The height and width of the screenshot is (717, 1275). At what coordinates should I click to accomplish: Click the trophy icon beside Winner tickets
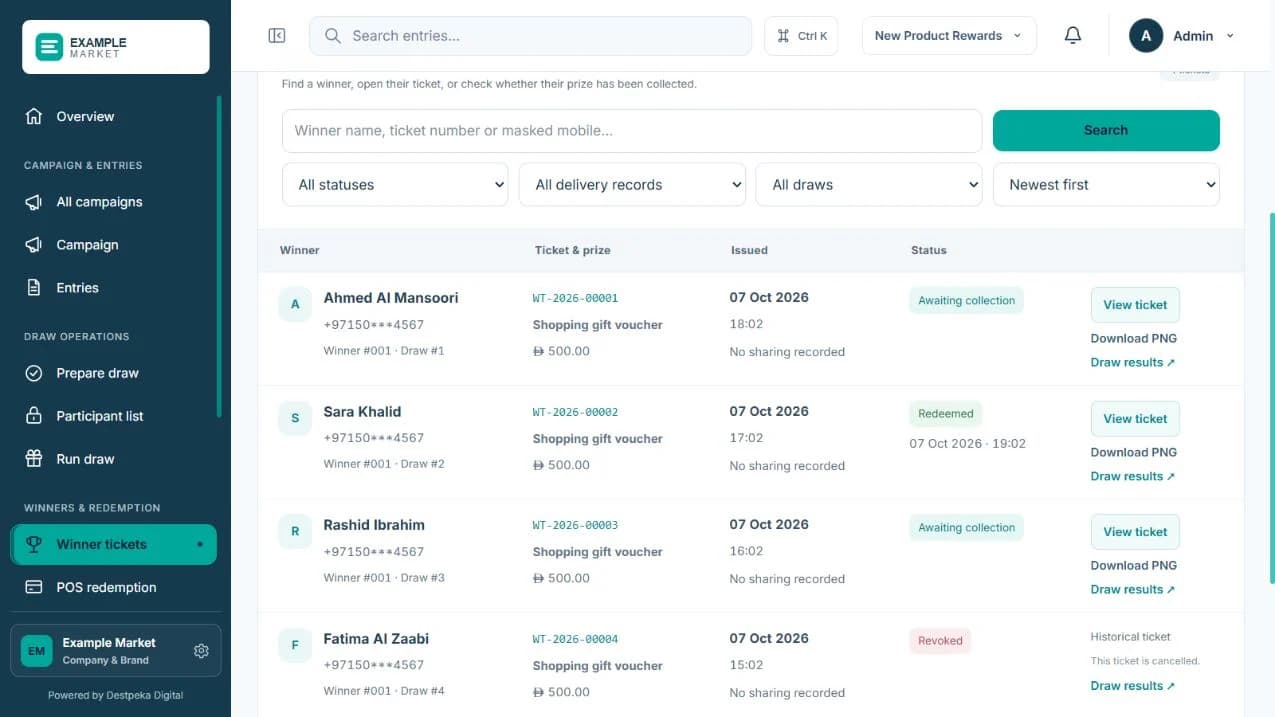(x=34, y=545)
